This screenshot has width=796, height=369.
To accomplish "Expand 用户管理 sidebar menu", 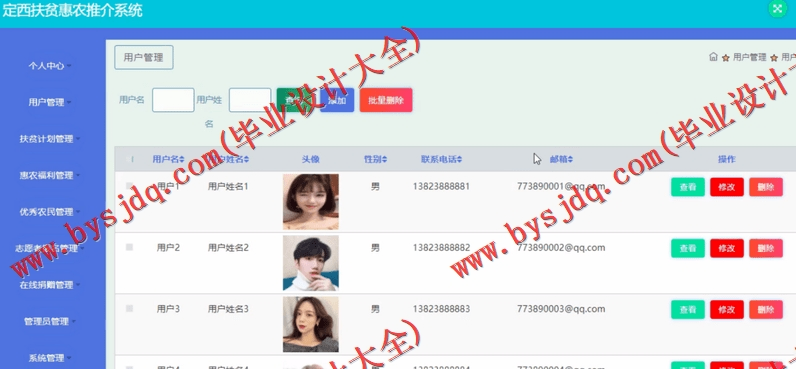I will click(50, 103).
